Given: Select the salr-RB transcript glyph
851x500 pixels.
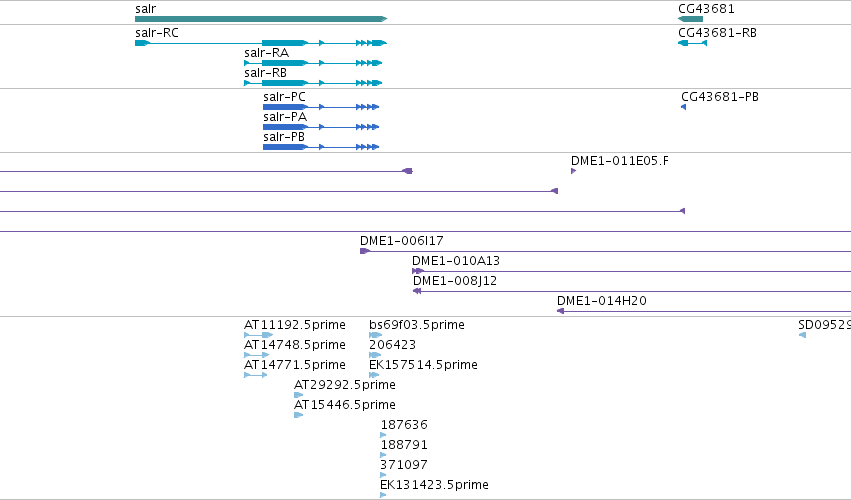Looking at the screenshot, I should 313,83.
